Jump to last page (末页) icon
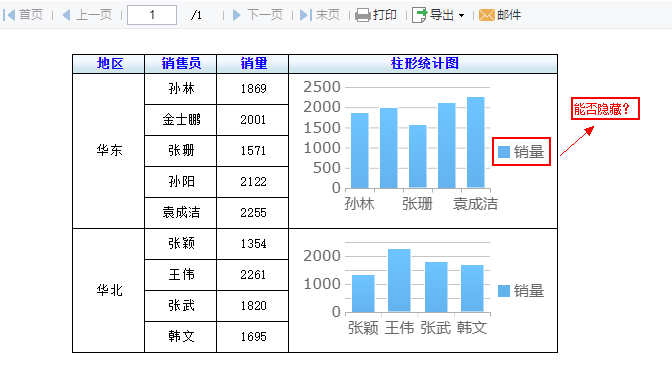This screenshot has height=366, width=672. click(x=305, y=15)
